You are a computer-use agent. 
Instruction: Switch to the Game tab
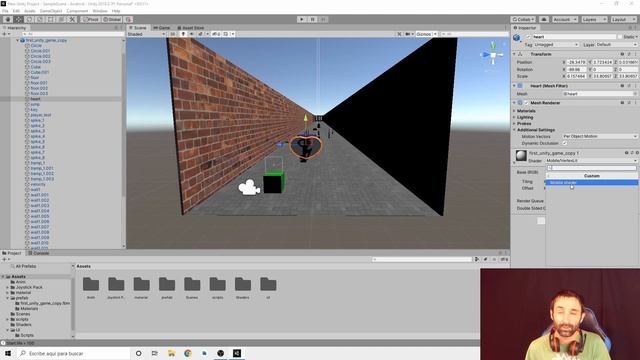(162, 28)
